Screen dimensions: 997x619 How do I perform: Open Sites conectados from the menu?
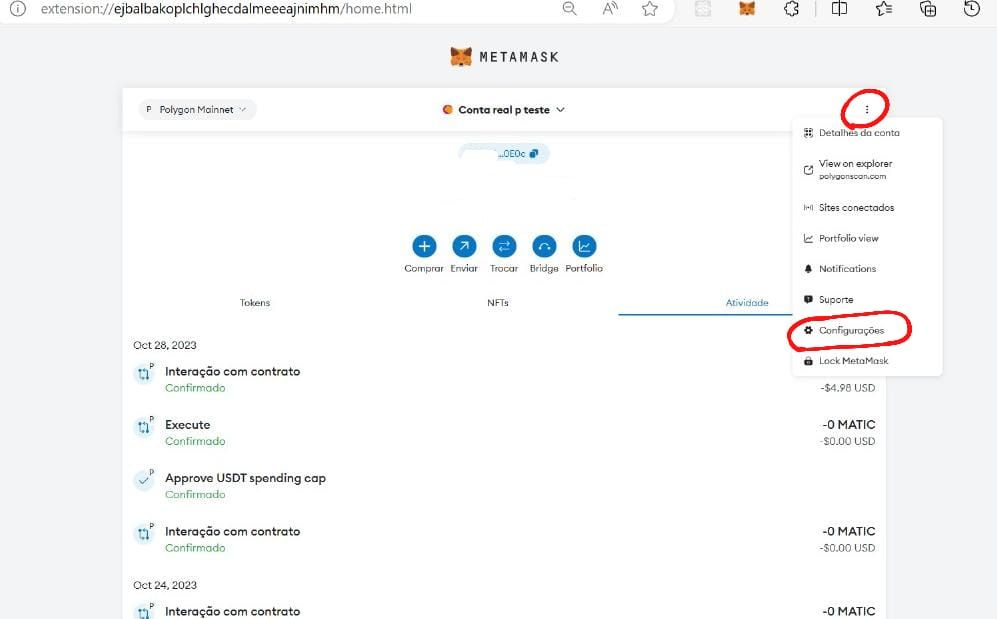coord(867,208)
